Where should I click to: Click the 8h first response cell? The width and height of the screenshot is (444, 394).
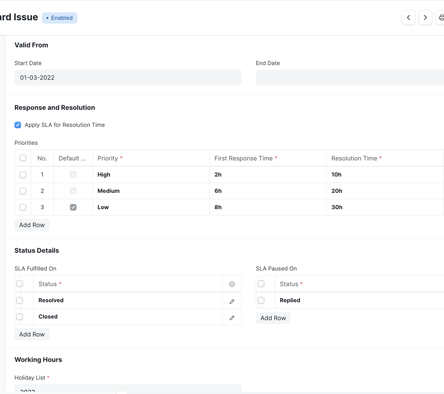[268, 207]
